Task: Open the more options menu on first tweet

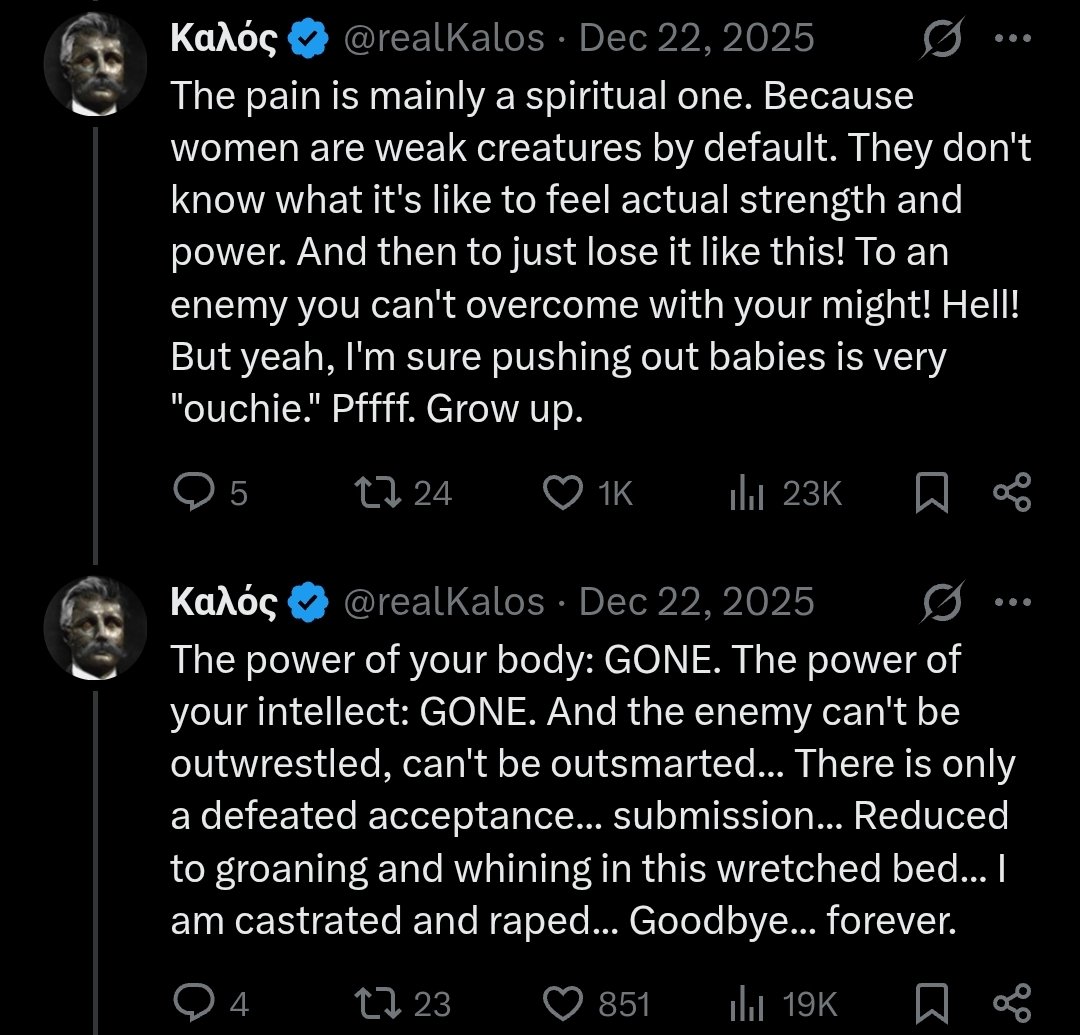Action: [x=1013, y=39]
